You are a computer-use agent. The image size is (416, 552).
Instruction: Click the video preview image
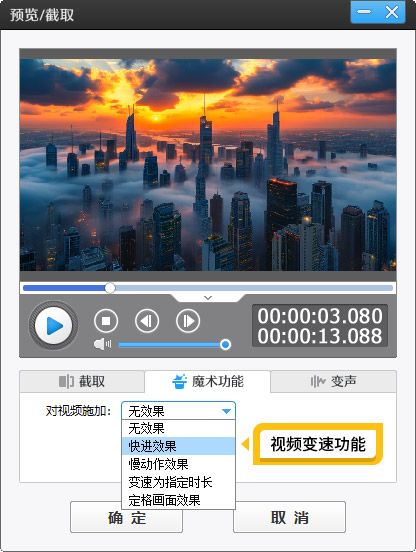tap(208, 165)
